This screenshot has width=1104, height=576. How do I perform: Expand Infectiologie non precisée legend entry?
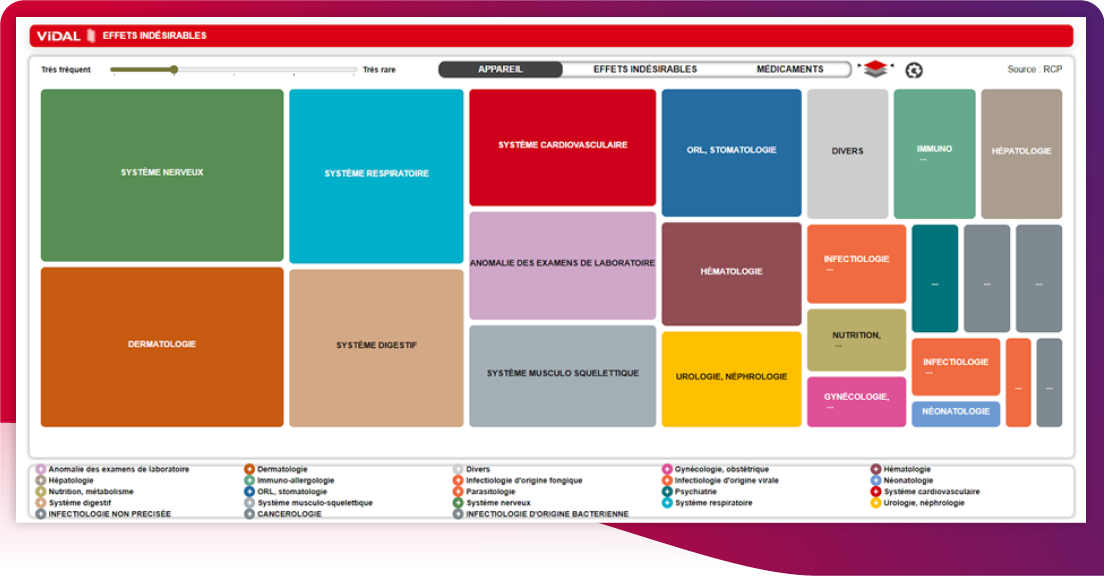pyautogui.click(x=41, y=514)
